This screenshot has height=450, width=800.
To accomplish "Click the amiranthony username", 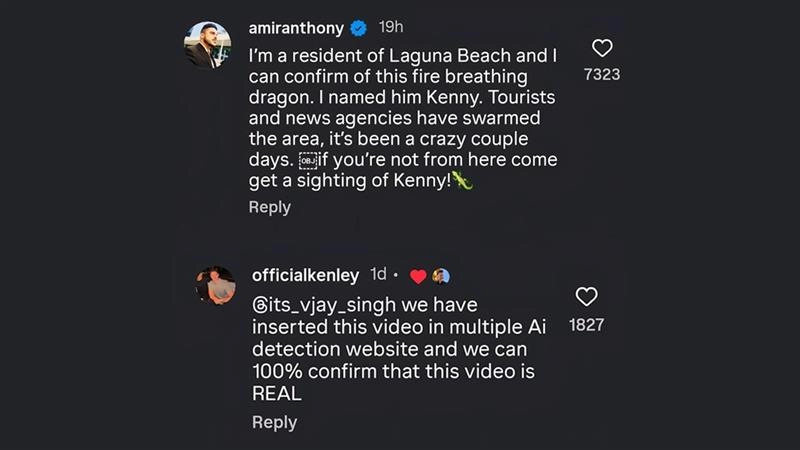I will tap(297, 28).
